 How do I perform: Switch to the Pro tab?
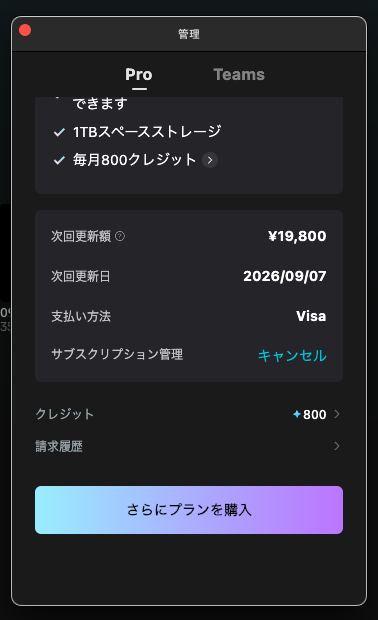click(x=139, y=74)
